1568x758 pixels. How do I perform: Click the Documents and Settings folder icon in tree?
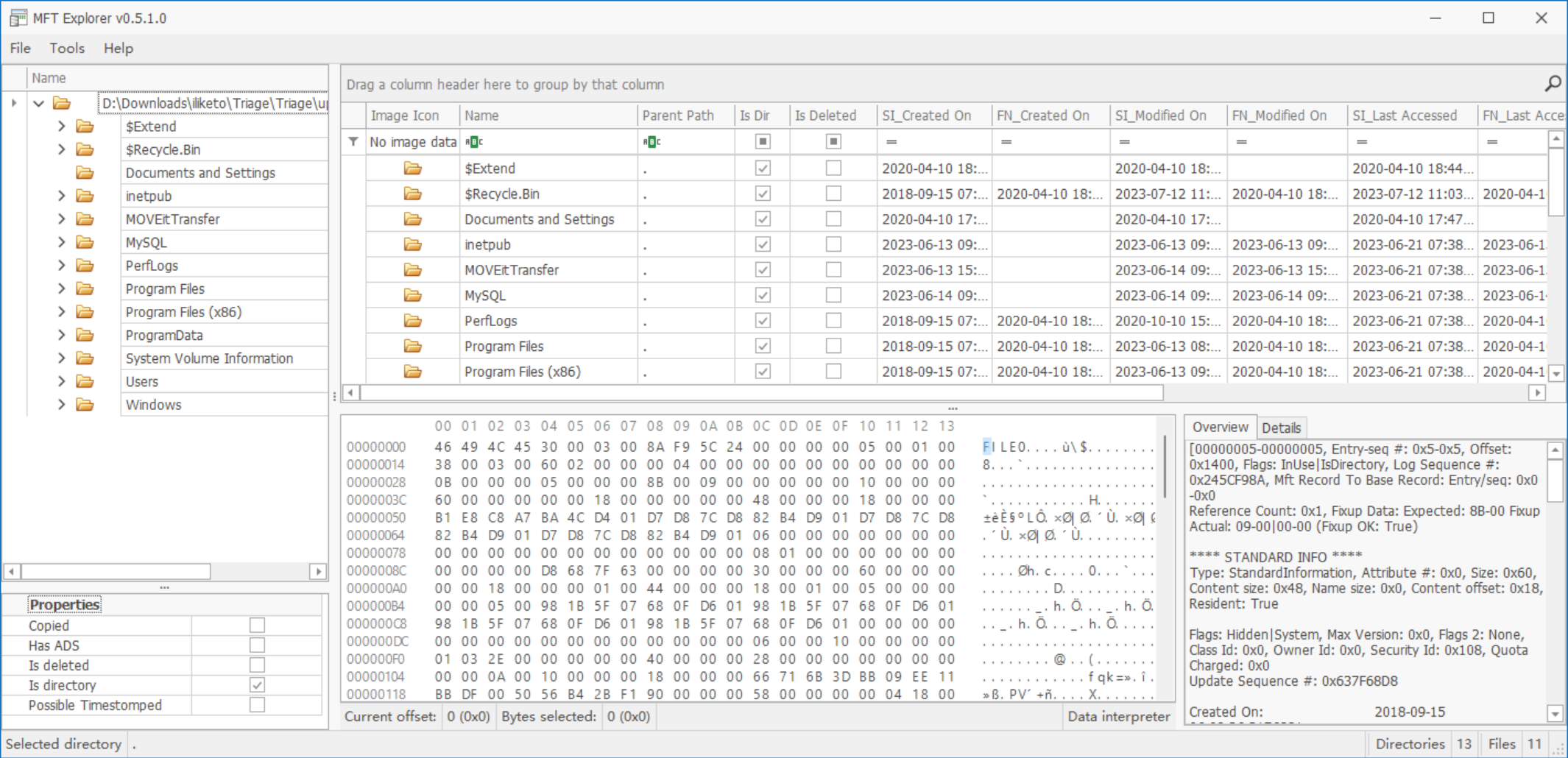85,173
